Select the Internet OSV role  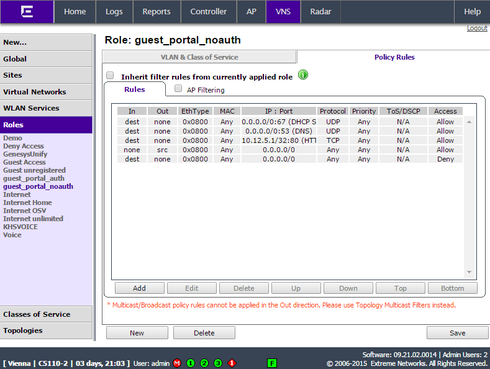pyautogui.click(x=25, y=210)
